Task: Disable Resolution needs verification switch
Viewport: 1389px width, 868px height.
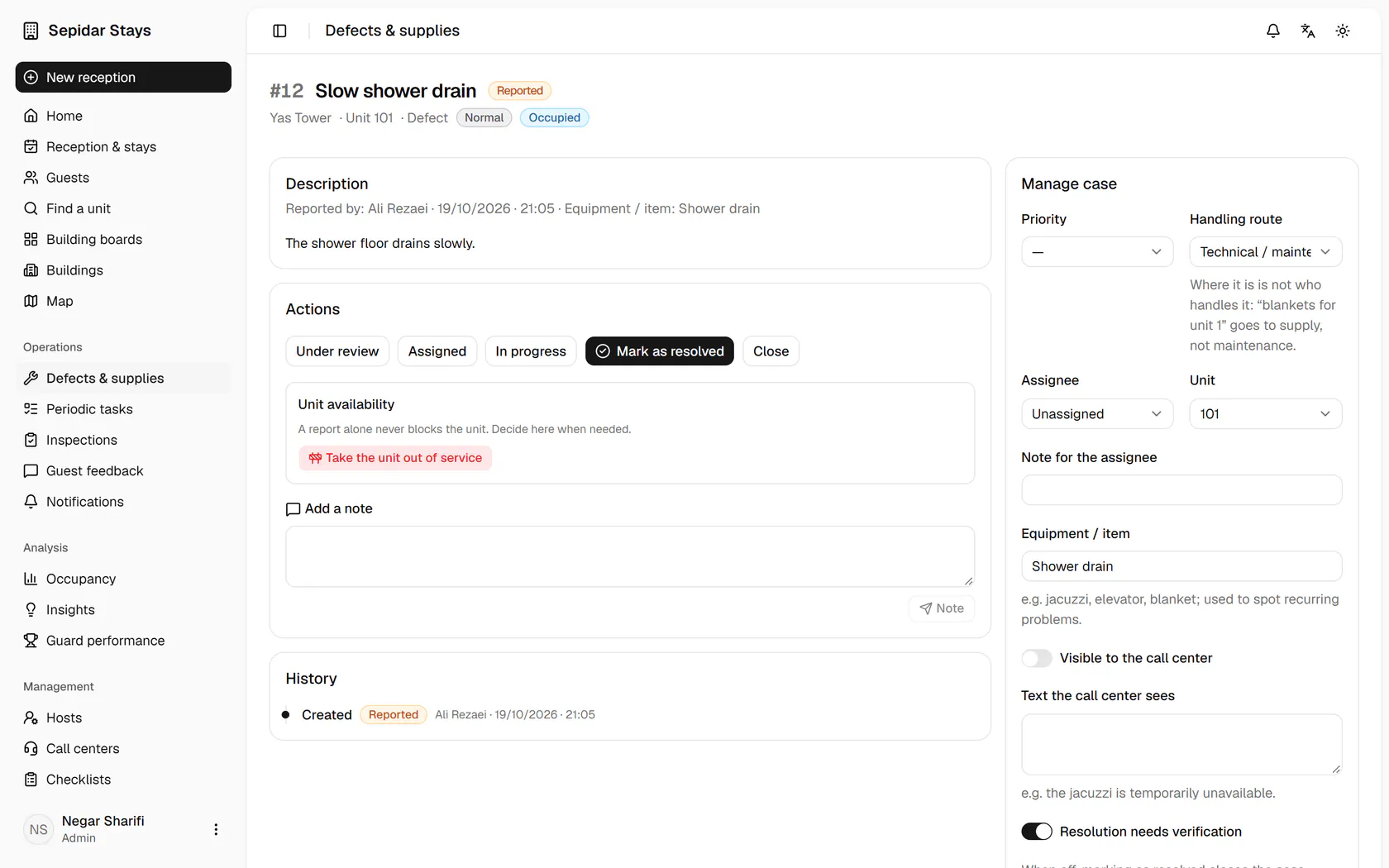Action: pos(1036,832)
